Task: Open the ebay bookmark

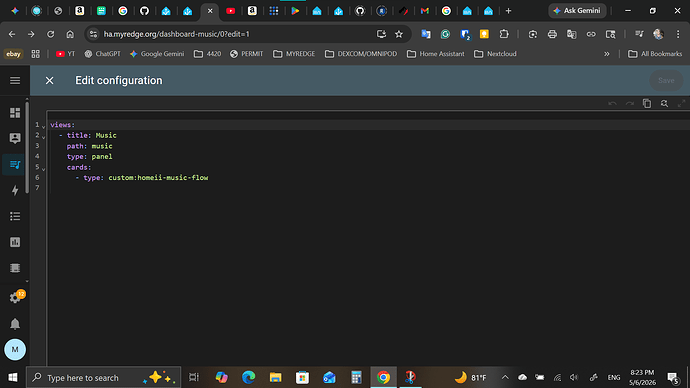Action: click(13, 54)
